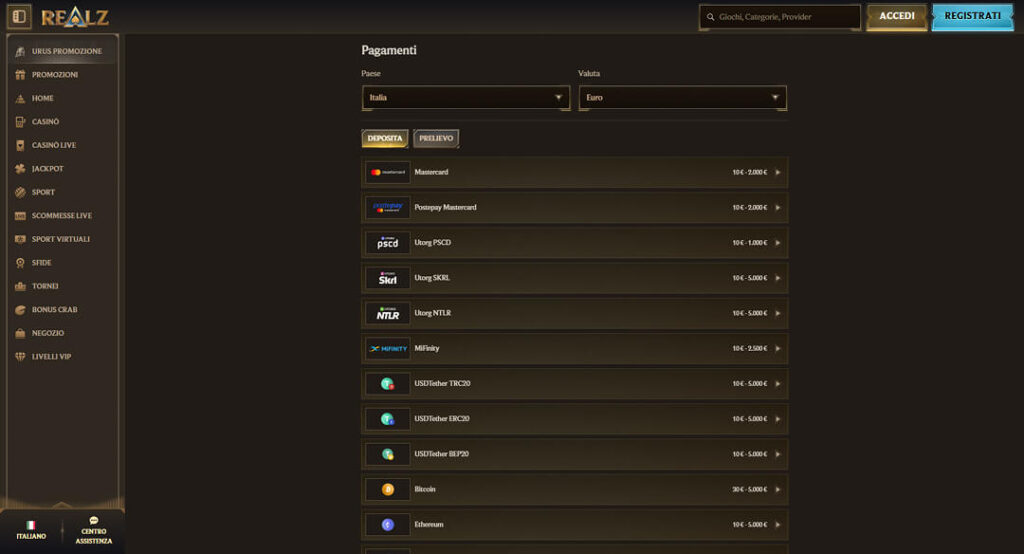Click the Casinò Live icon
The height and width of the screenshot is (554, 1024).
[x=20, y=145]
